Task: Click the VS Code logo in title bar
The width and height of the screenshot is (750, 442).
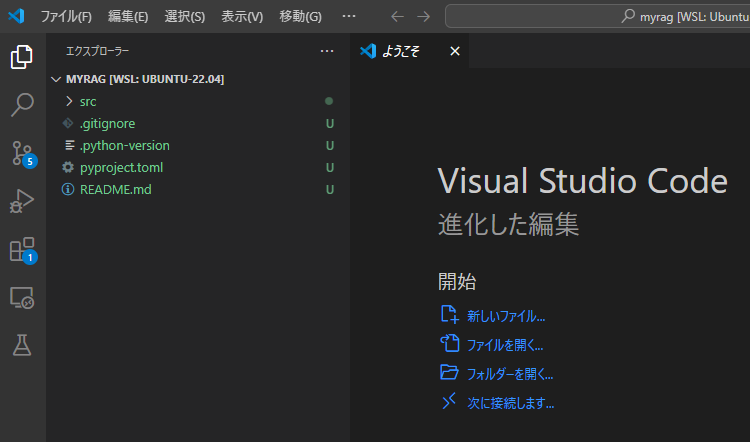Action: [16, 16]
